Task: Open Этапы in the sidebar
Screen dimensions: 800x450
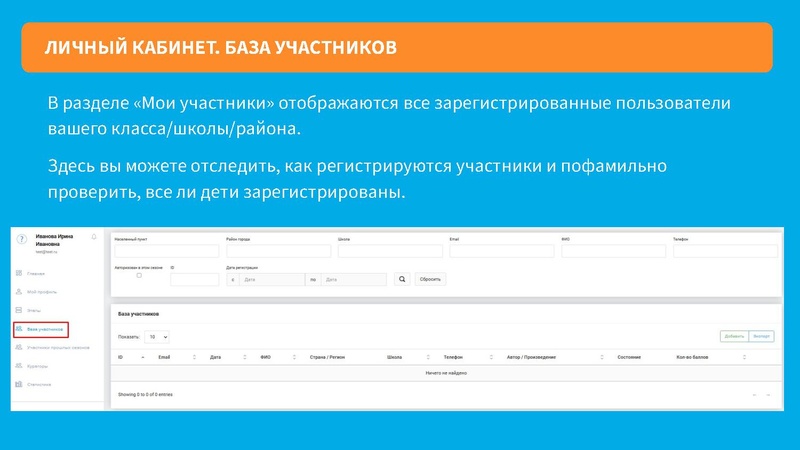Action: point(34,311)
